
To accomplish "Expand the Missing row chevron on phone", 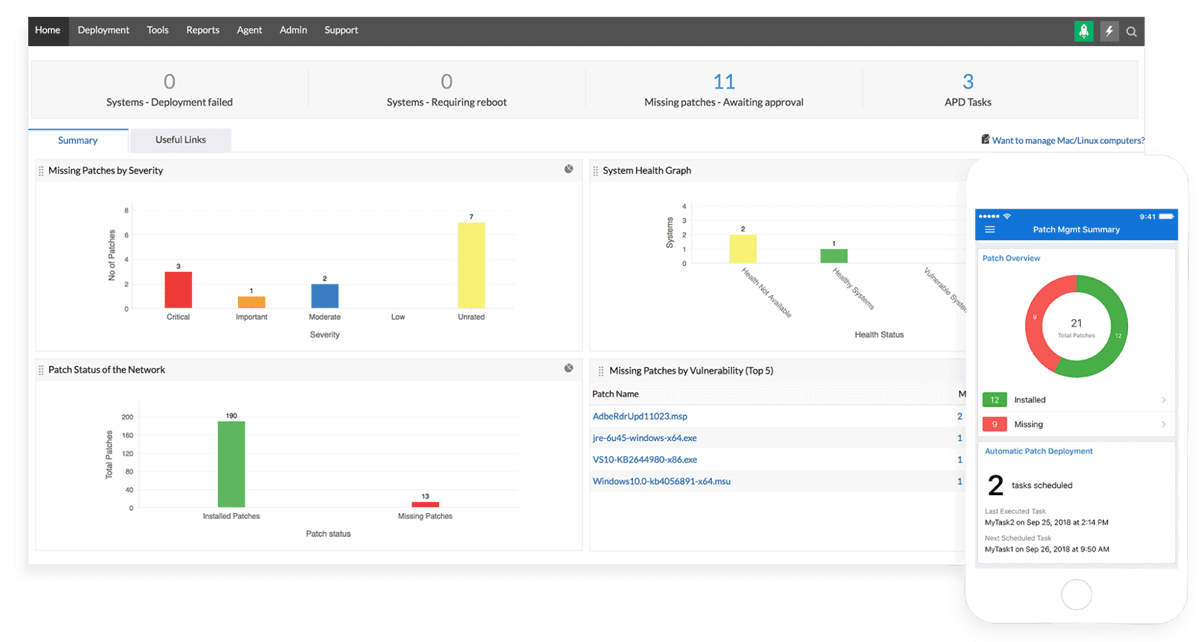I will pos(1163,425).
